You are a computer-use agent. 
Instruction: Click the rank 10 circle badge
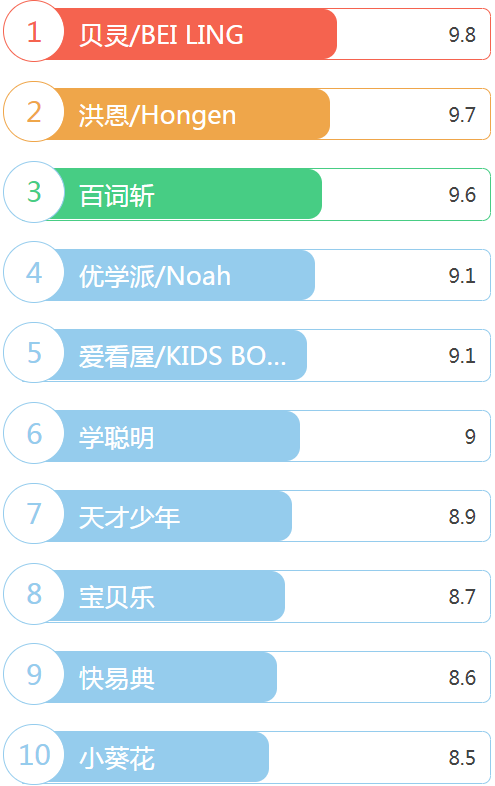[34, 755]
